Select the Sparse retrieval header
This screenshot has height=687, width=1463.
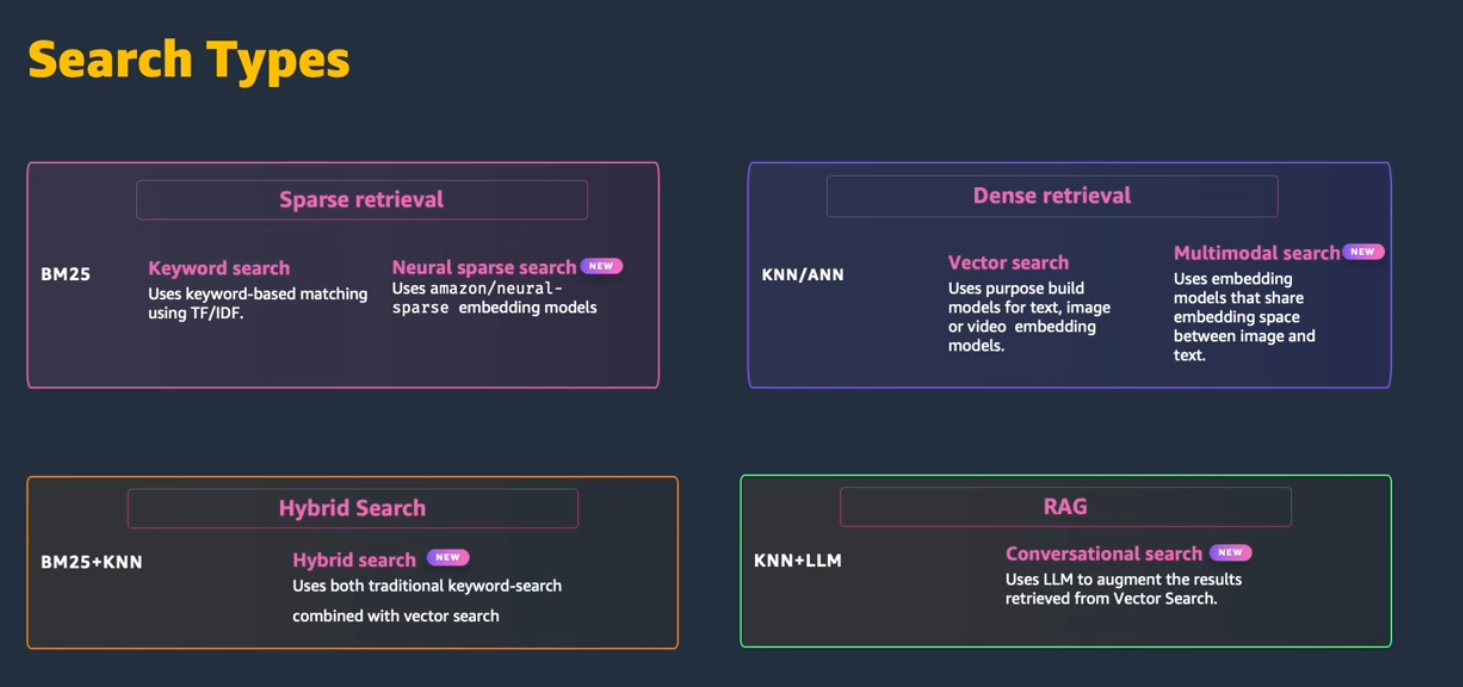362,200
